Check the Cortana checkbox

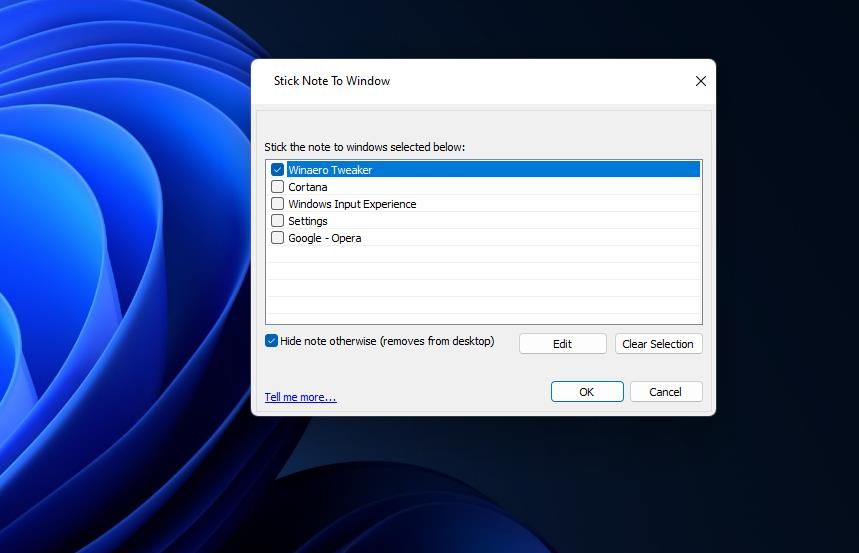click(x=277, y=186)
